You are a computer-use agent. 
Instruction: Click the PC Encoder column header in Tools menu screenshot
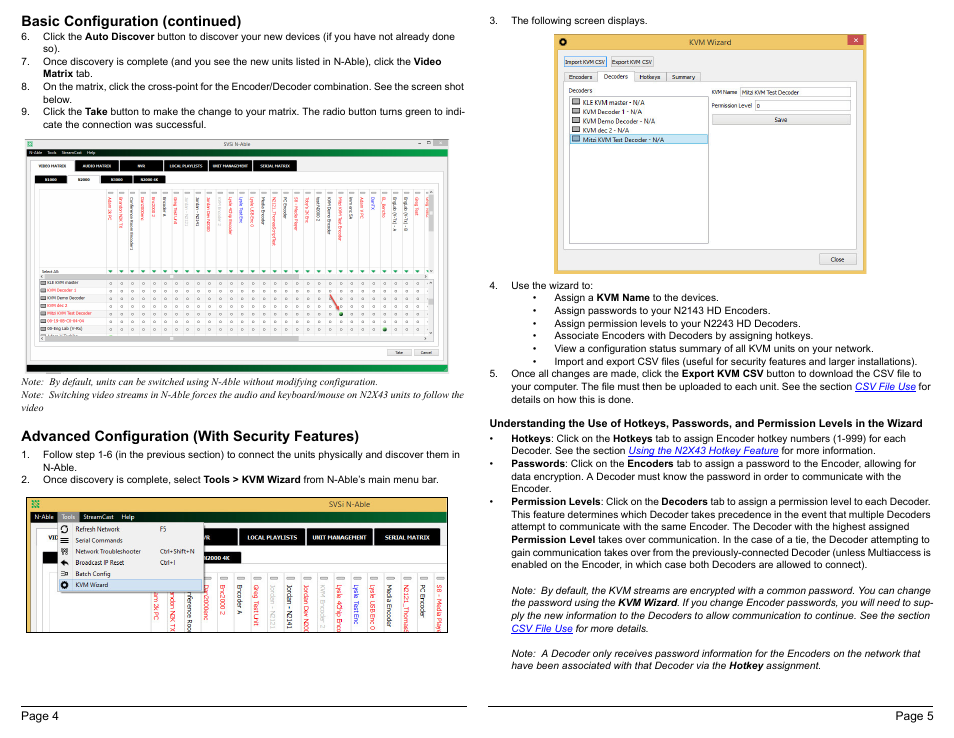tap(422, 601)
